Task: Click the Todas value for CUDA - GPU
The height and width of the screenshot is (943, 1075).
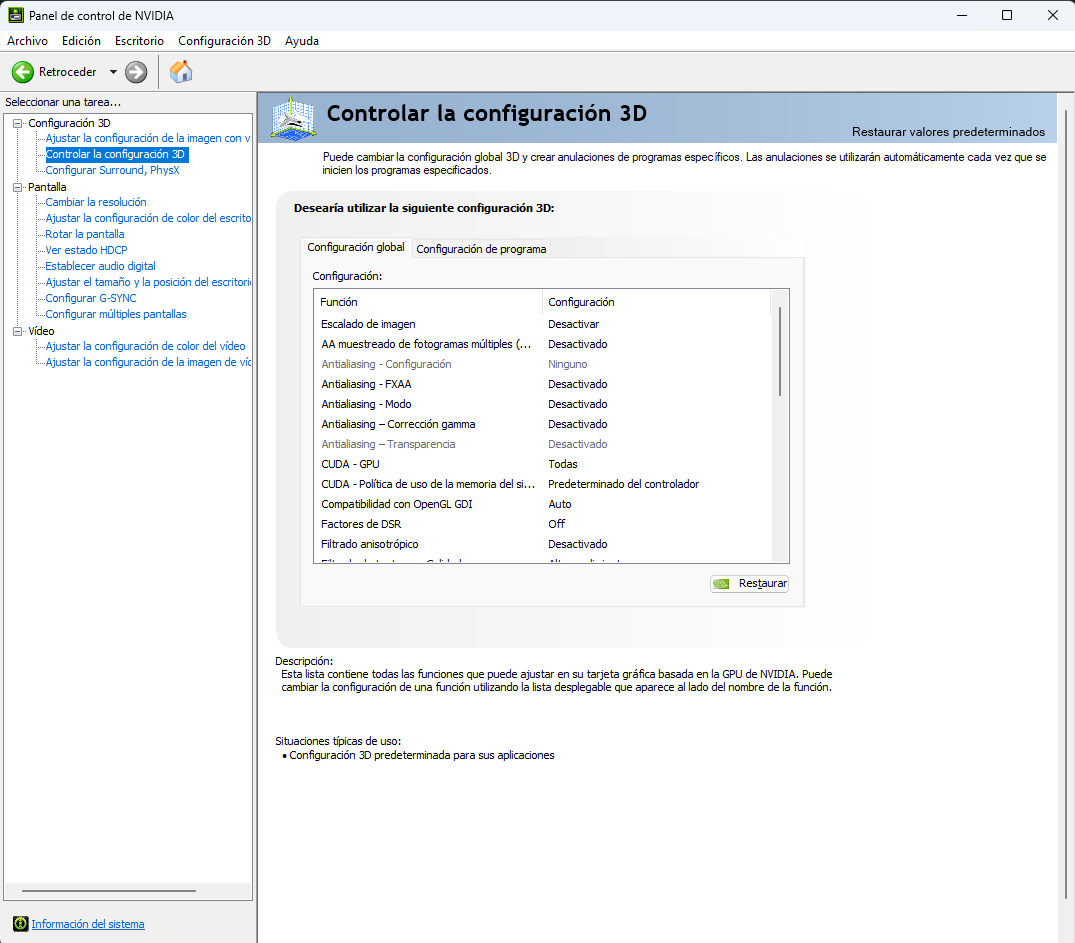Action: (563, 464)
